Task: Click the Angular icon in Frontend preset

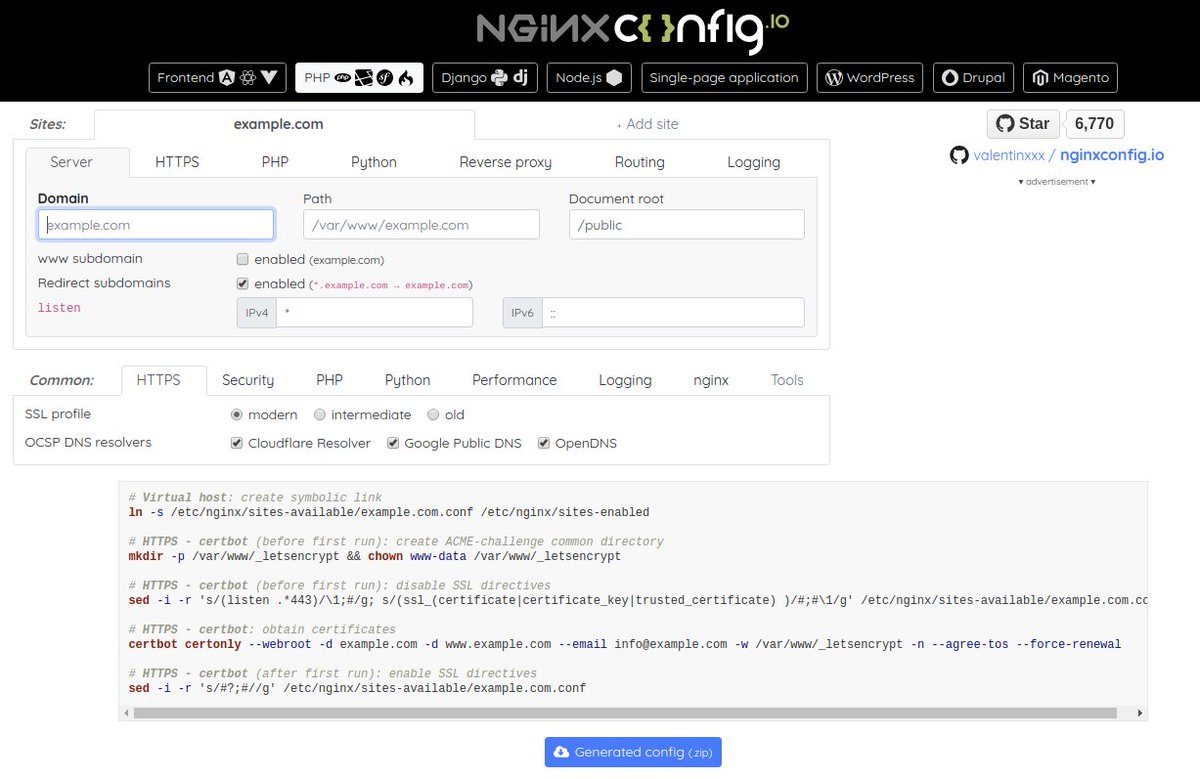Action: tap(227, 78)
